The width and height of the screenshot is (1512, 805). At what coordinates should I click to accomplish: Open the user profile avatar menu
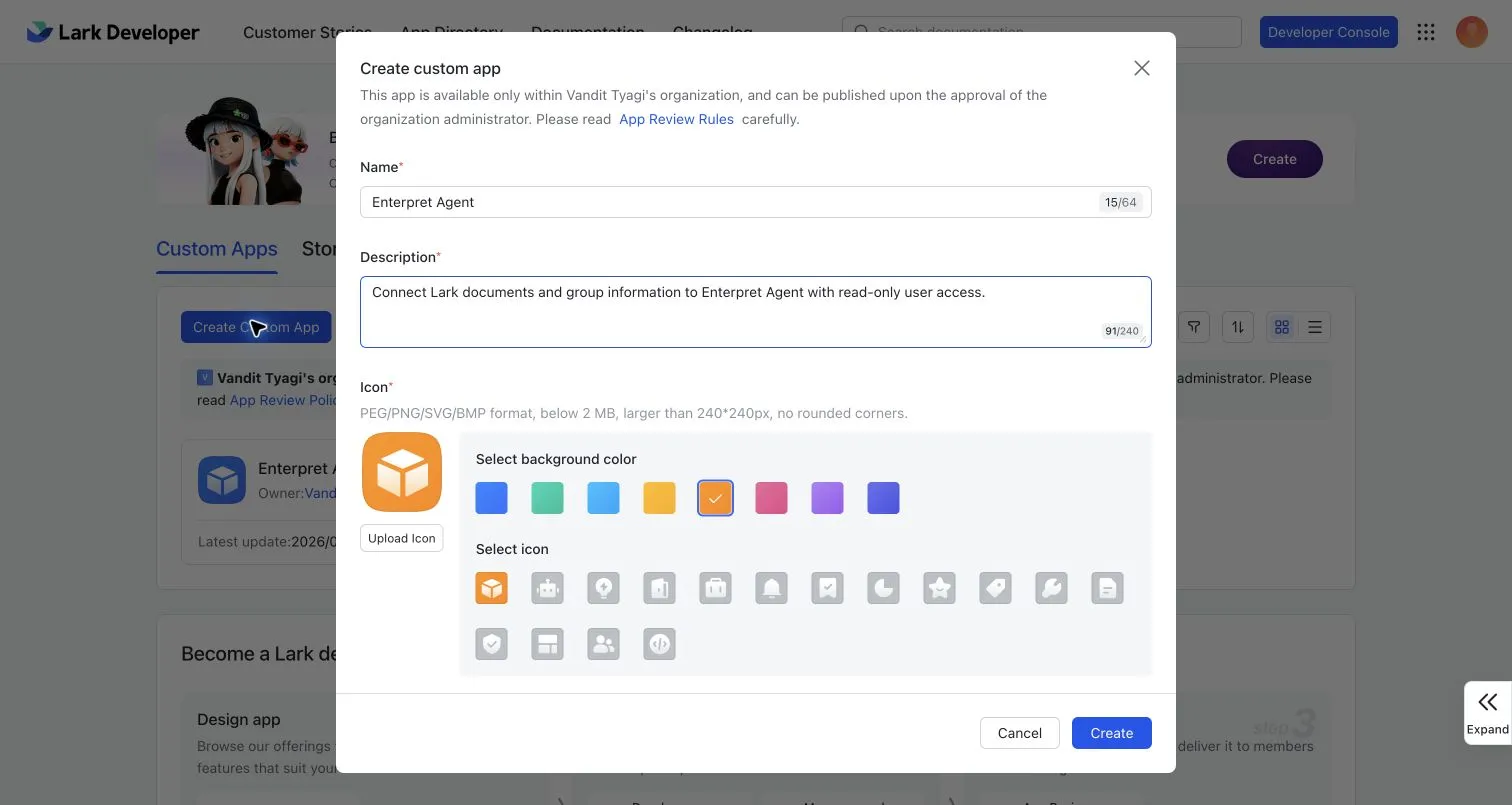point(1472,32)
